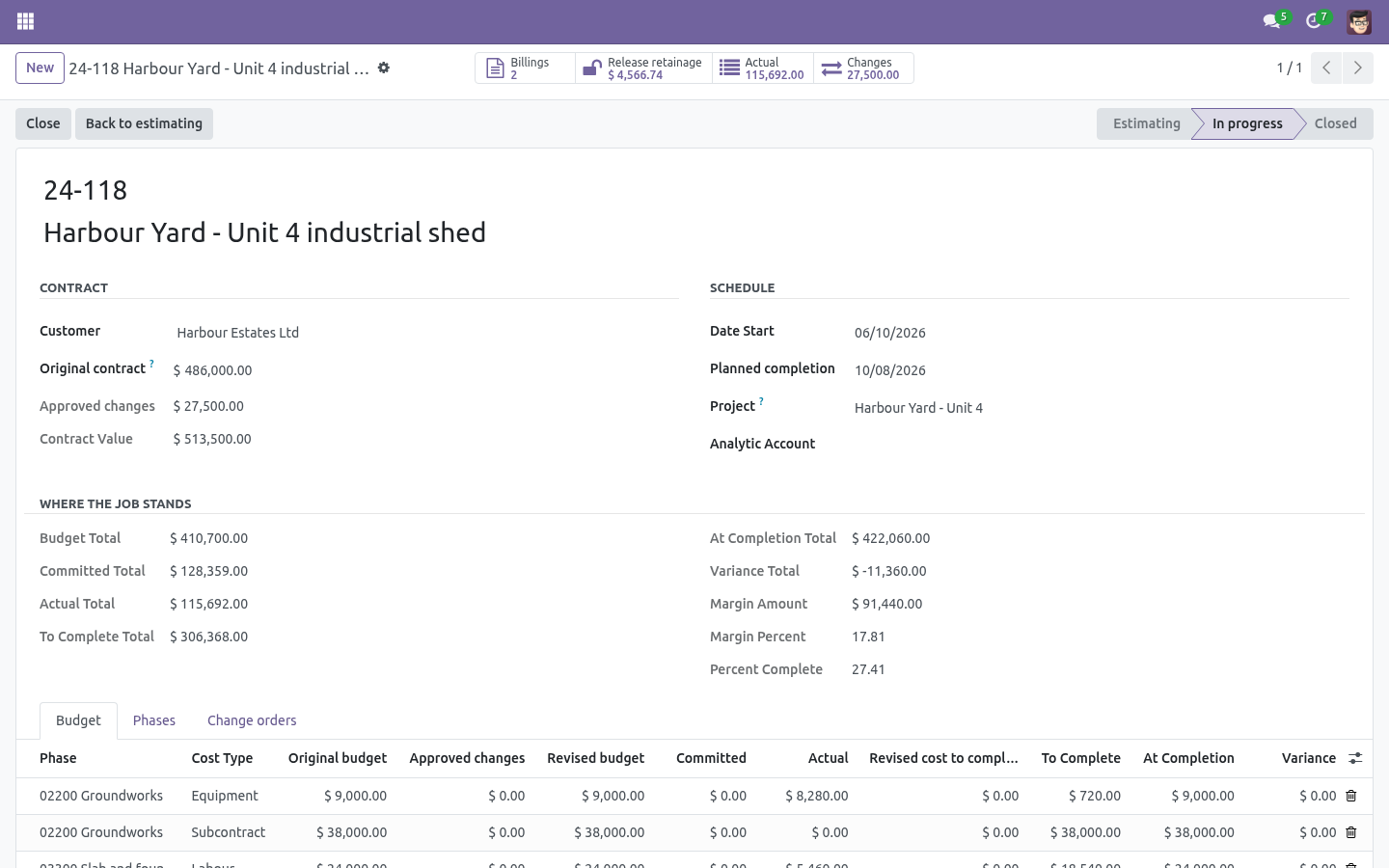Image resolution: width=1389 pixels, height=868 pixels.
Task: Edit the Original contract amount
Action: point(425,370)
